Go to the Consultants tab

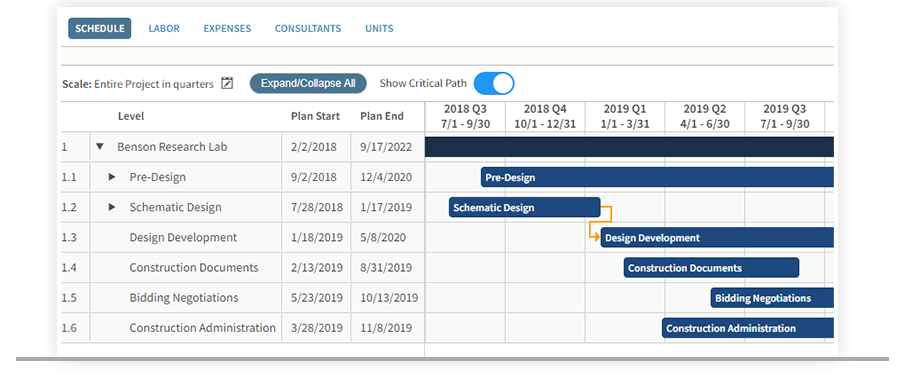[x=308, y=28]
